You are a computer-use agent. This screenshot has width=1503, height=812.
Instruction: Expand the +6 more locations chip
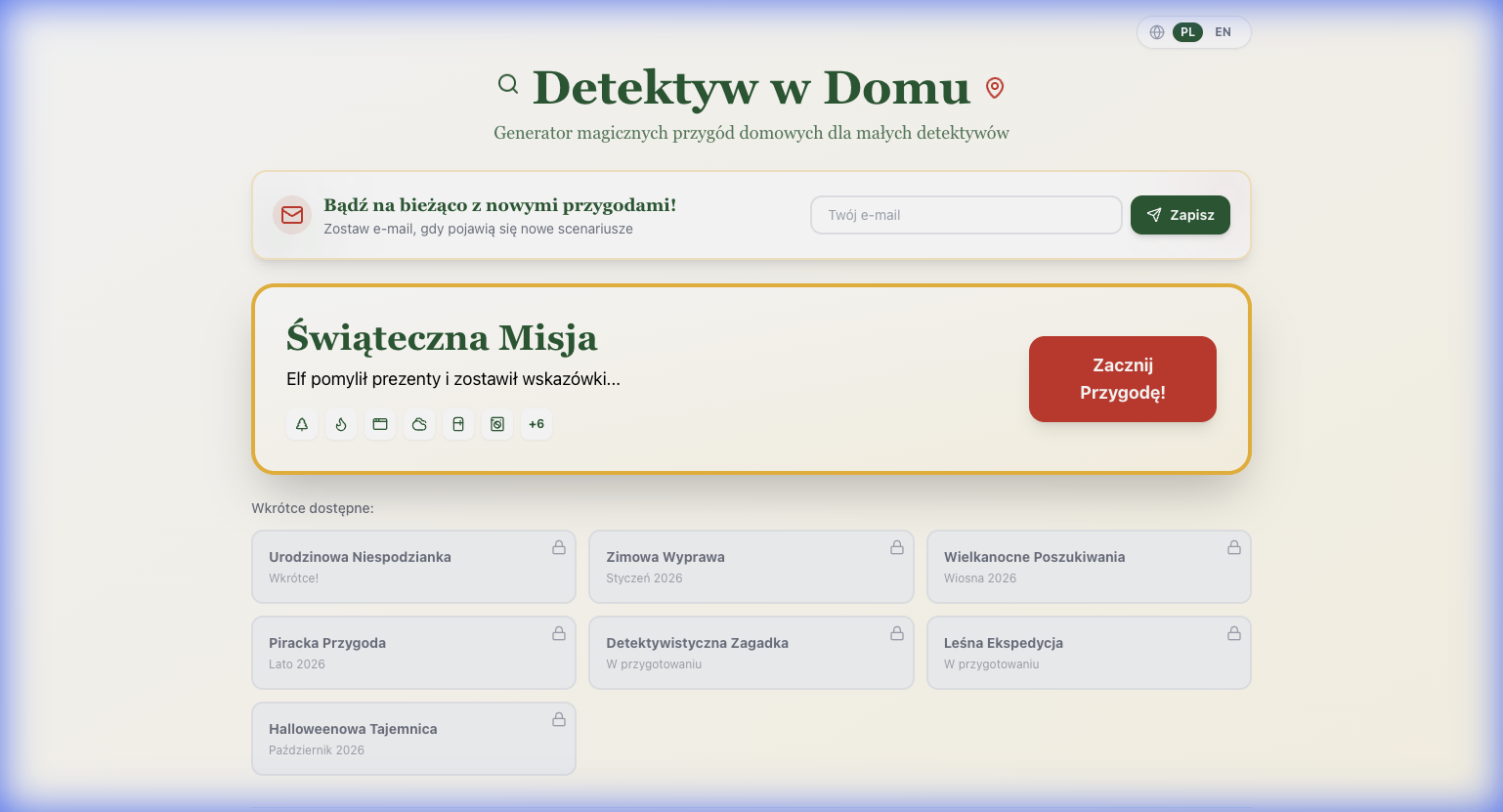coord(537,424)
